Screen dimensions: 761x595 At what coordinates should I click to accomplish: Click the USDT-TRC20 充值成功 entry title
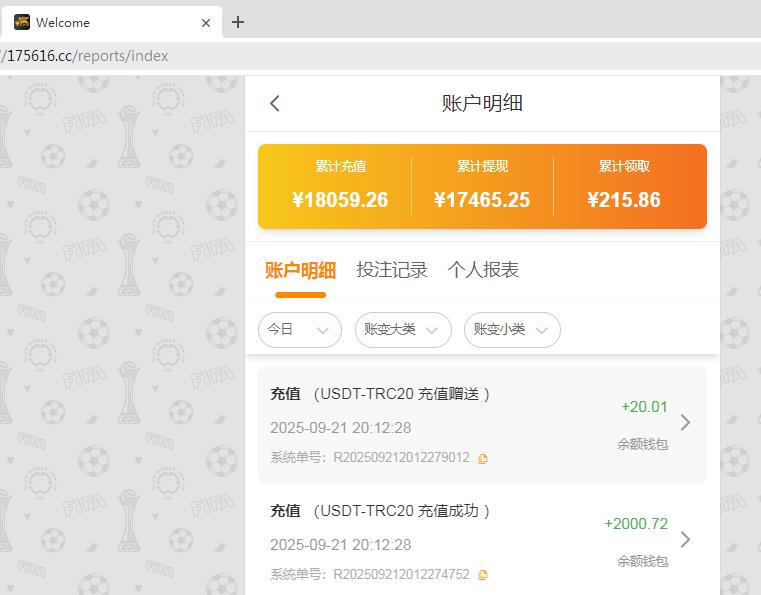point(380,511)
